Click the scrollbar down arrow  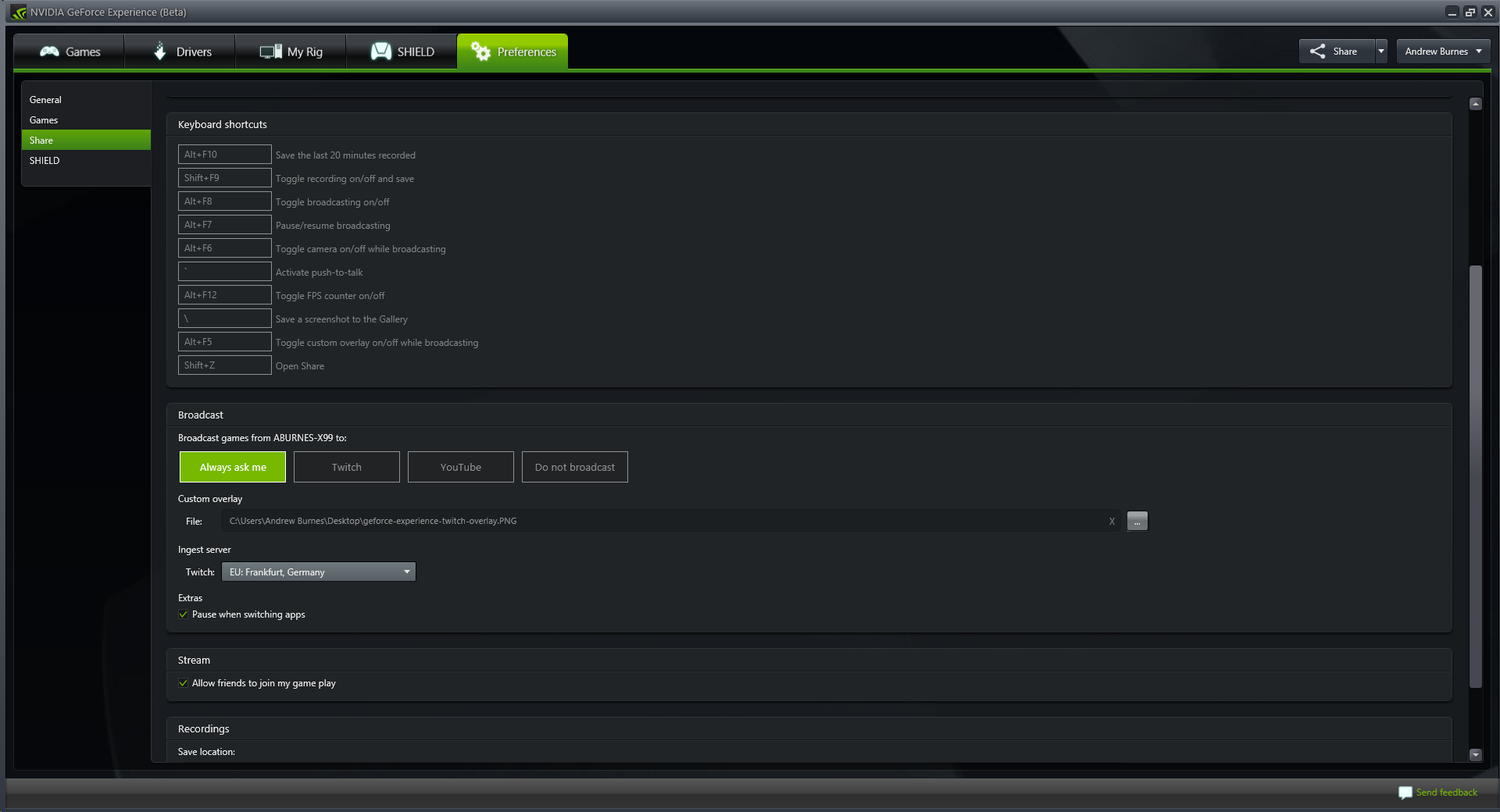(x=1476, y=755)
